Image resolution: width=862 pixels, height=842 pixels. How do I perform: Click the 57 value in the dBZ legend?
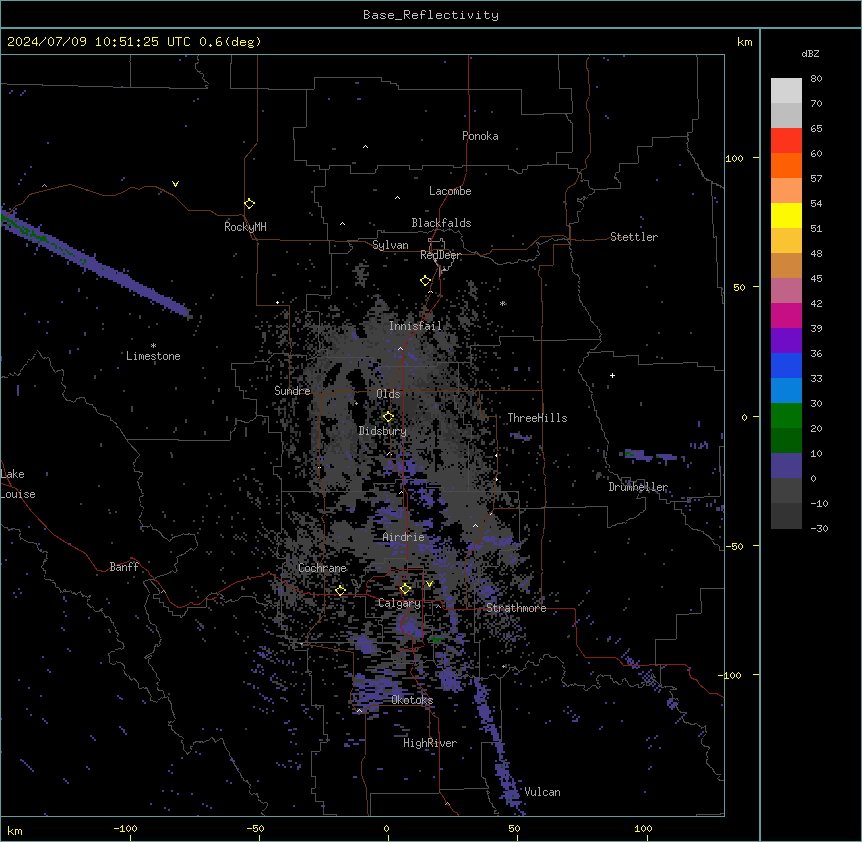pos(816,179)
